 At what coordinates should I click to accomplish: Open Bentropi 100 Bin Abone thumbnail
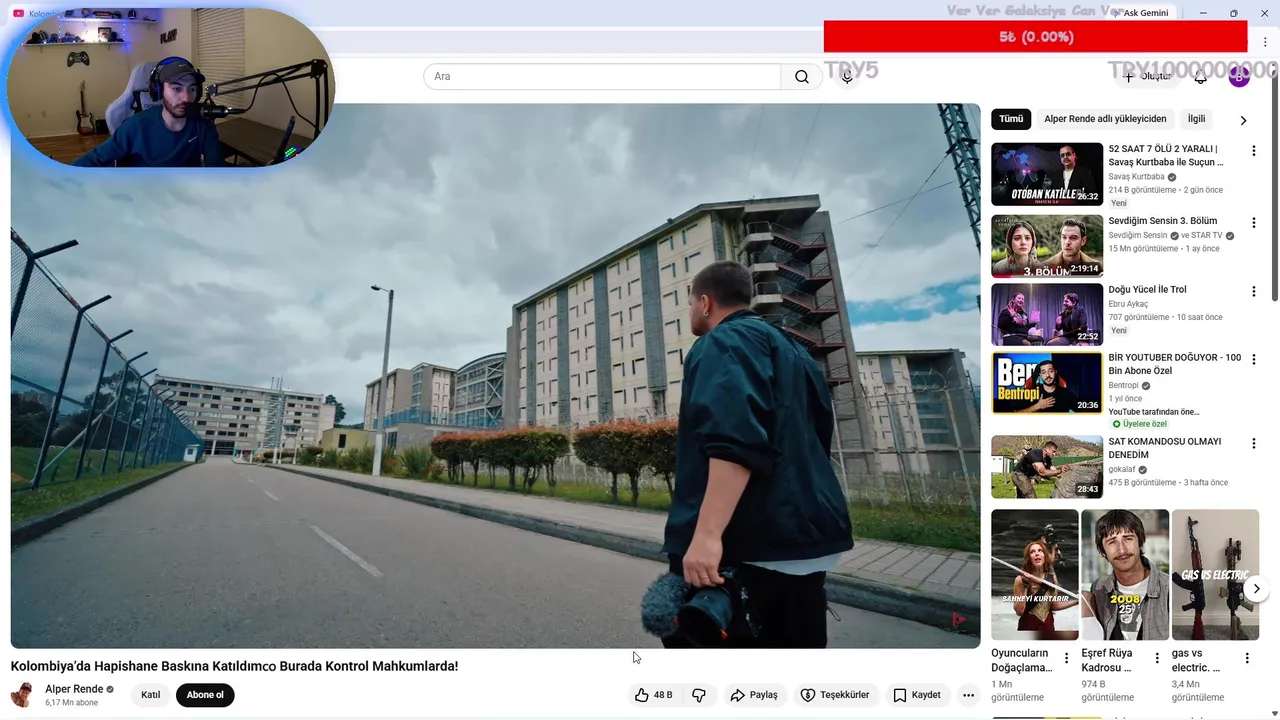[1047, 383]
